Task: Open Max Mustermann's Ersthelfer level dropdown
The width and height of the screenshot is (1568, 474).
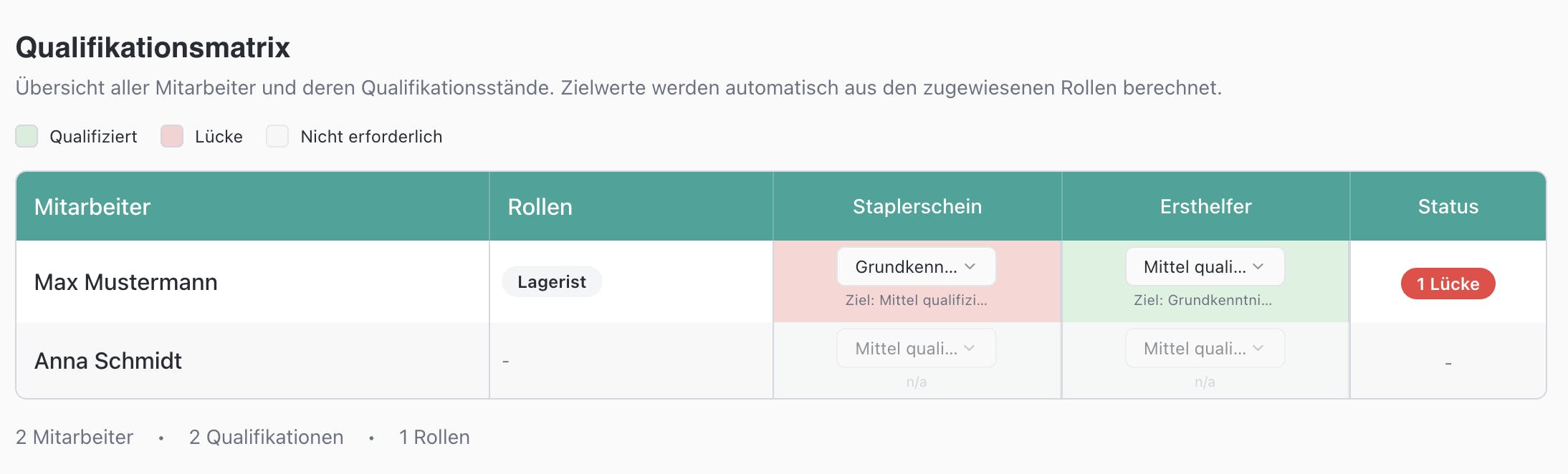Action: [1205, 267]
